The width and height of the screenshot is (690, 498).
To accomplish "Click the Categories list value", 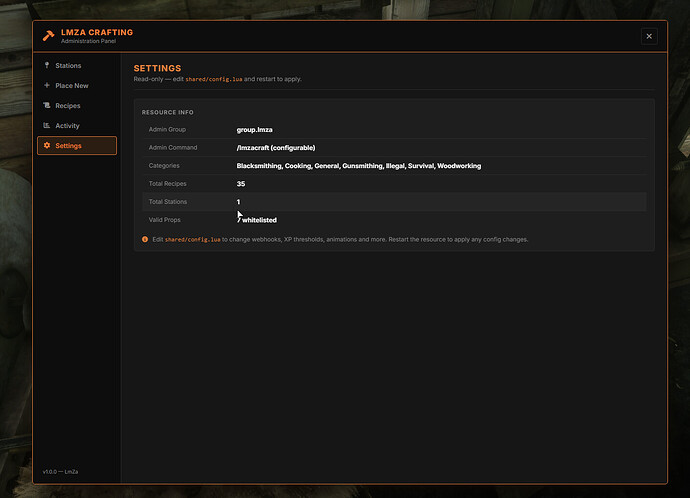I will (359, 166).
